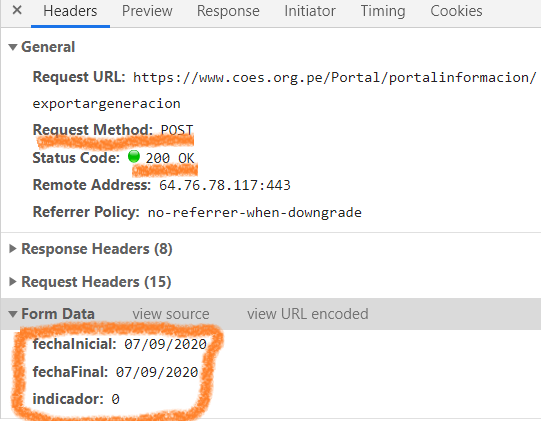Click view URL encoded link
Screen dimensions: 545x421
pos(308,314)
